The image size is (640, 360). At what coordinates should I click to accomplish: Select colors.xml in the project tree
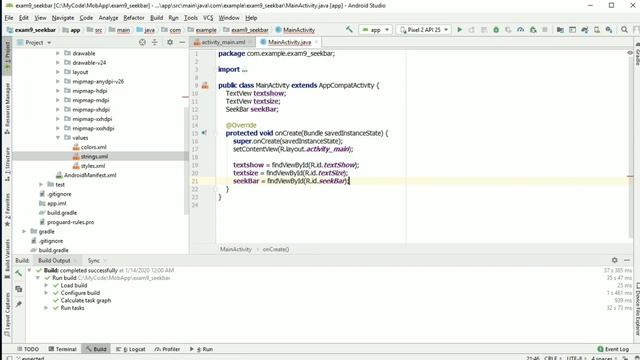pos(93,147)
